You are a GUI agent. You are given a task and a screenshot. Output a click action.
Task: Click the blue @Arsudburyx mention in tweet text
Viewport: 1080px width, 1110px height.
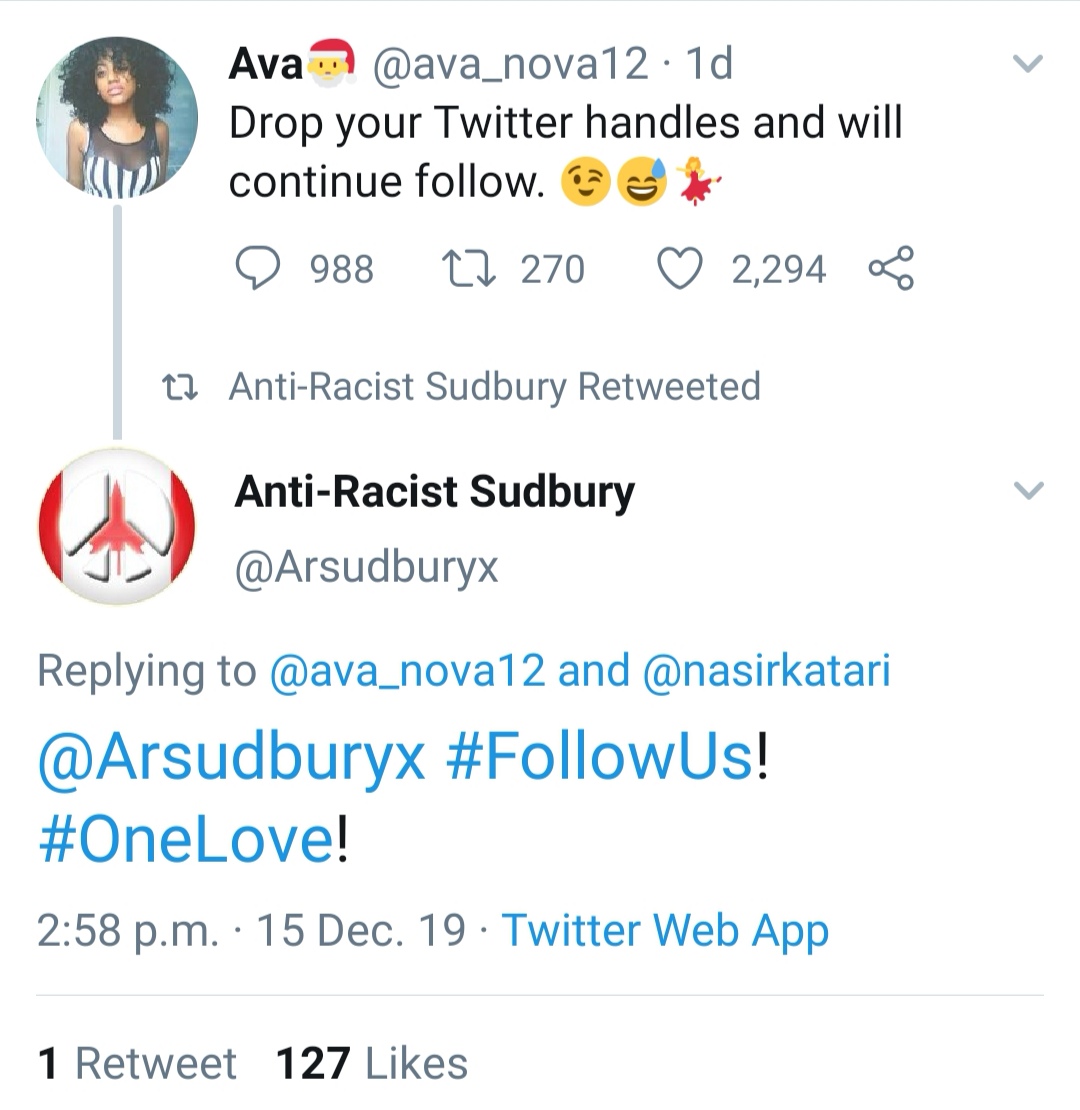(x=232, y=760)
